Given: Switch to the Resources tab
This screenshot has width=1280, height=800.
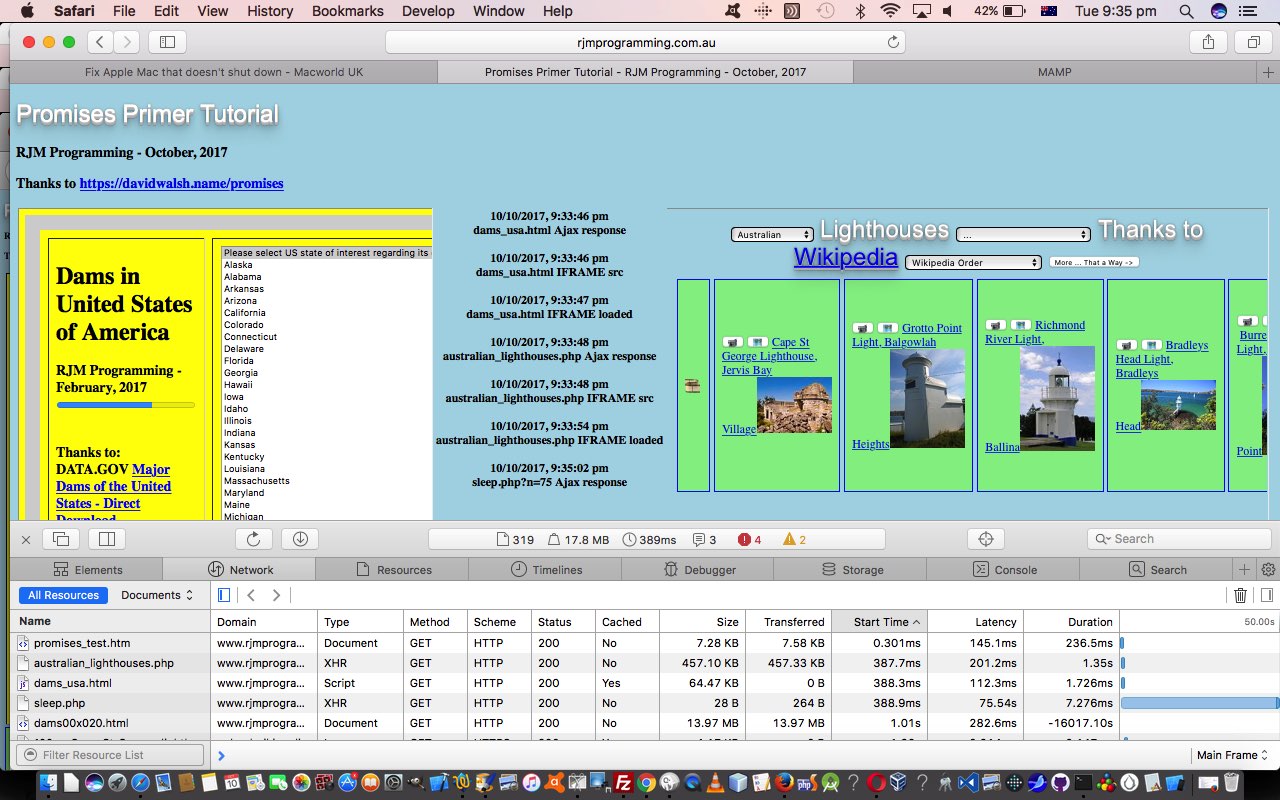Looking at the screenshot, I should click(x=393, y=570).
